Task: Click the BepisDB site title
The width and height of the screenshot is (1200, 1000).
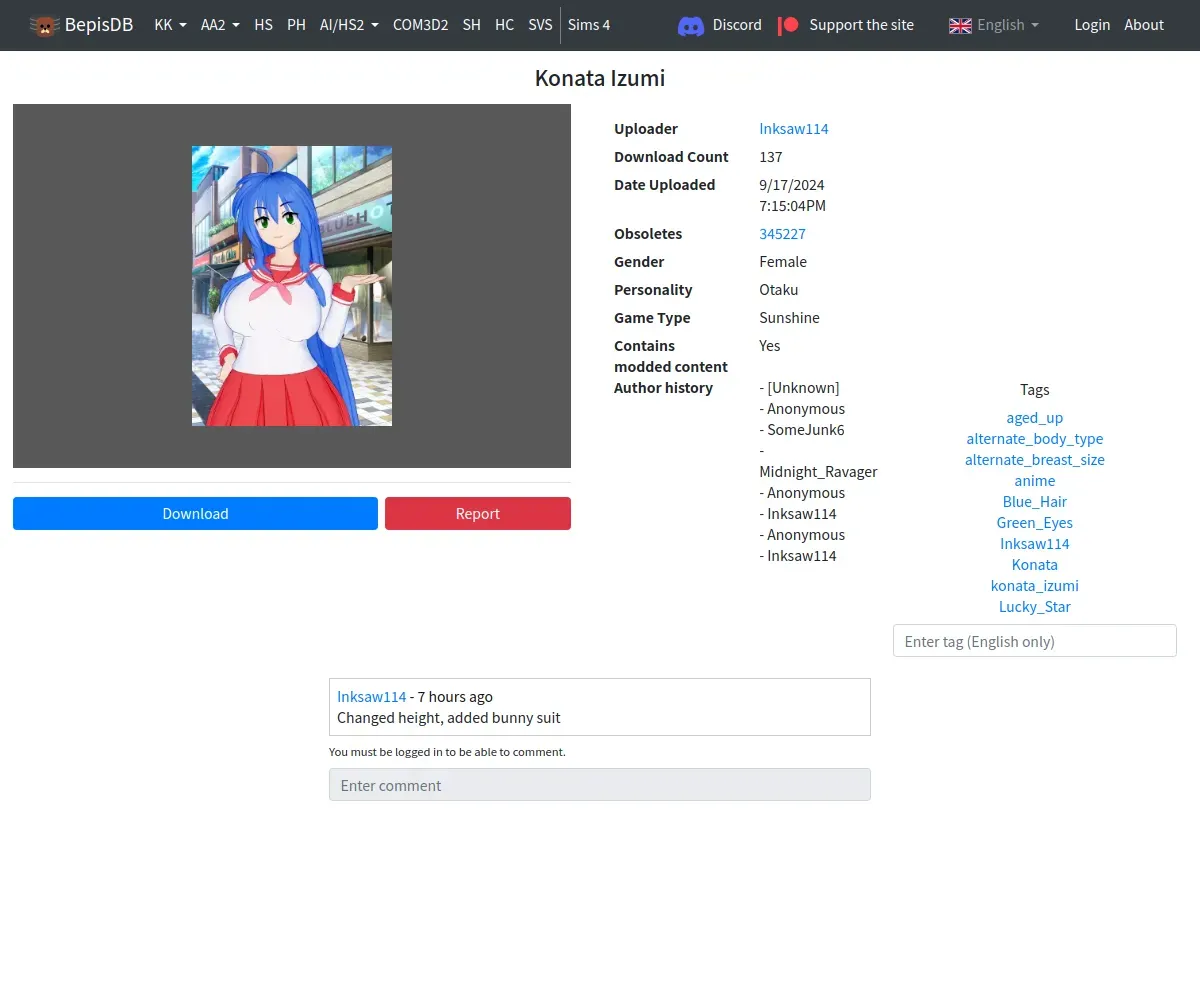Action: 99,25
